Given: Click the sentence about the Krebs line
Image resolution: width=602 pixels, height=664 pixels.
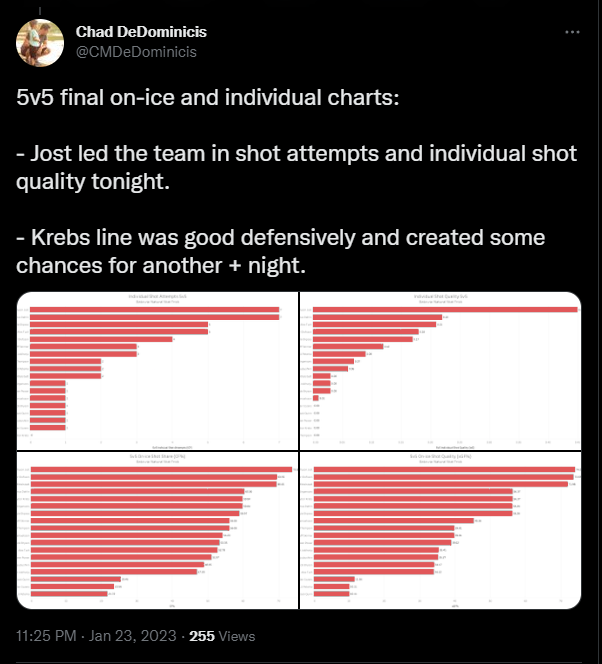Looking at the screenshot, I should pos(280,251).
